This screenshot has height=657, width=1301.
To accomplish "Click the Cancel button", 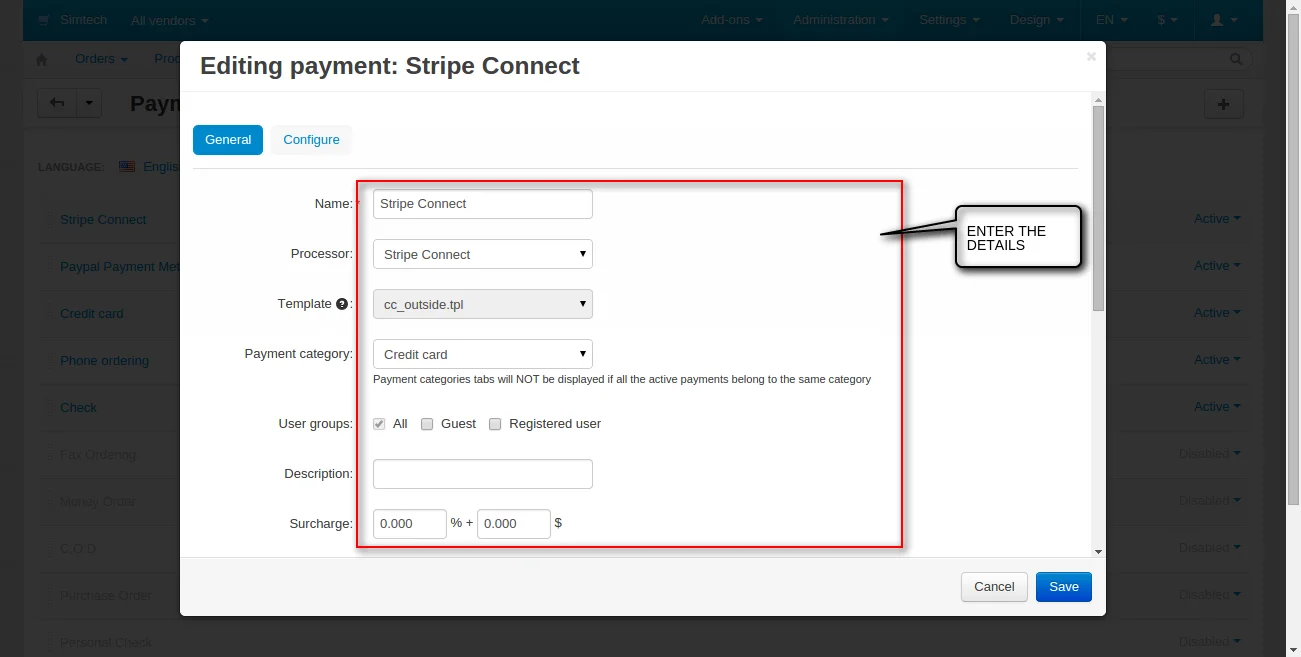I will tap(994, 587).
